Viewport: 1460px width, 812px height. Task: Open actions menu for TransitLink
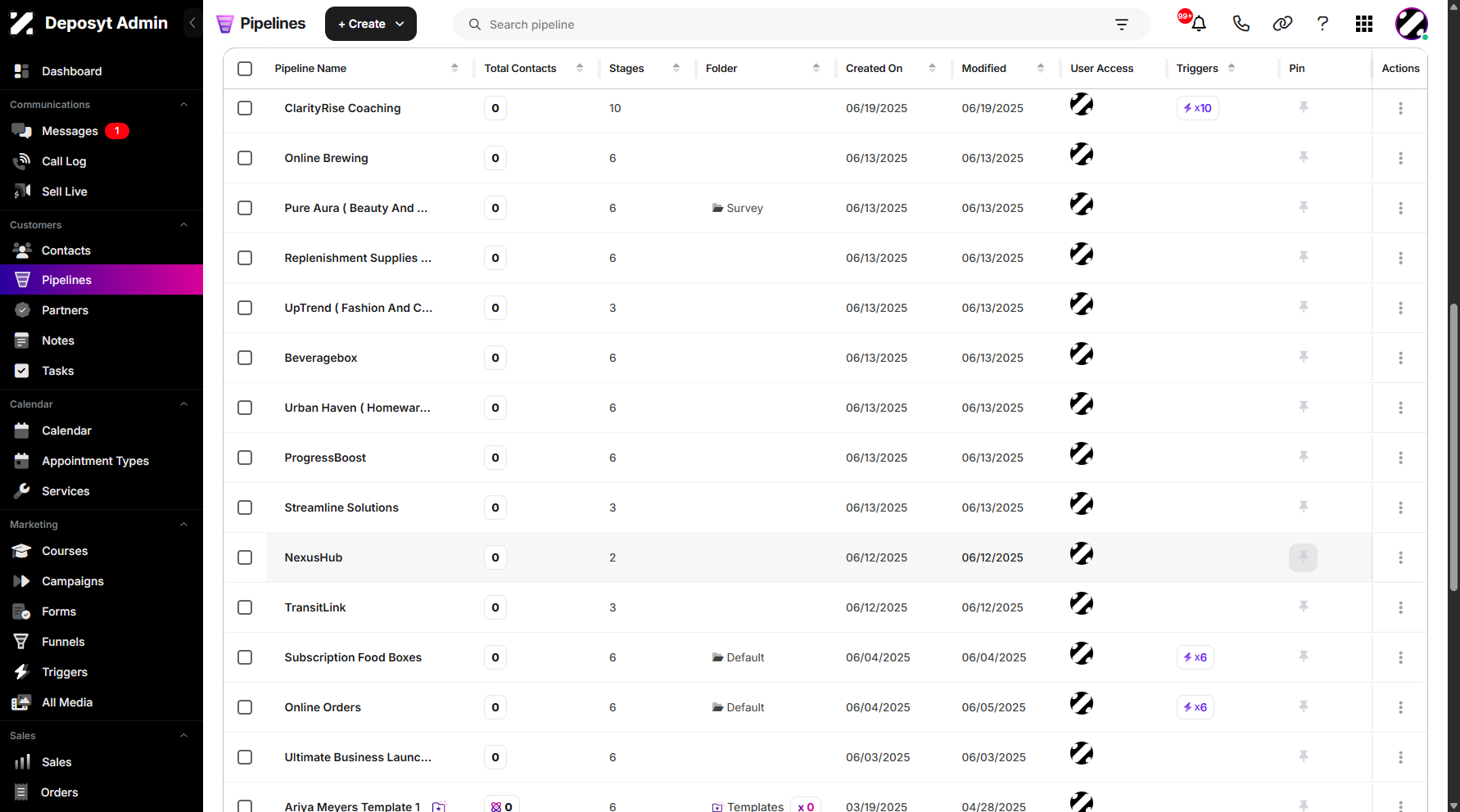click(x=1400, y=607)
